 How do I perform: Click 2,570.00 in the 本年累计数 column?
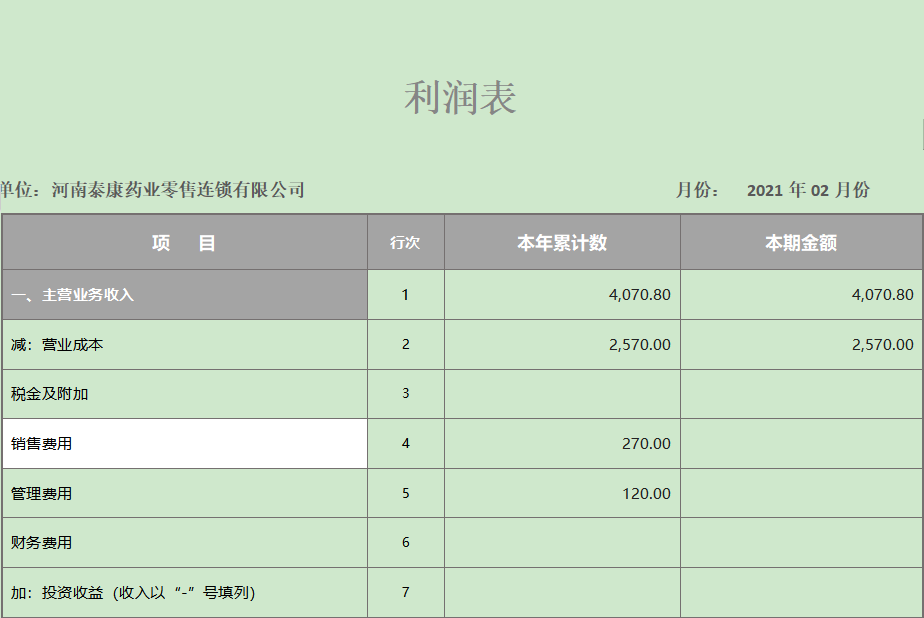click(639, 345)
